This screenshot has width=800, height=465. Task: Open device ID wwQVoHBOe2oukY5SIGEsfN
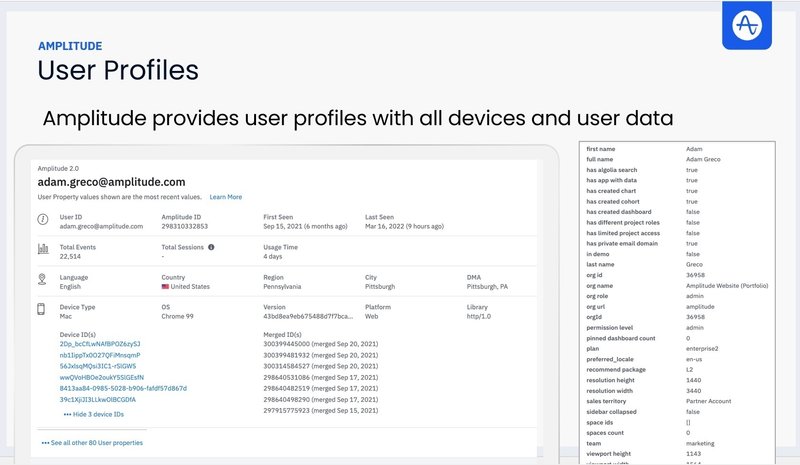coord(102,378)
